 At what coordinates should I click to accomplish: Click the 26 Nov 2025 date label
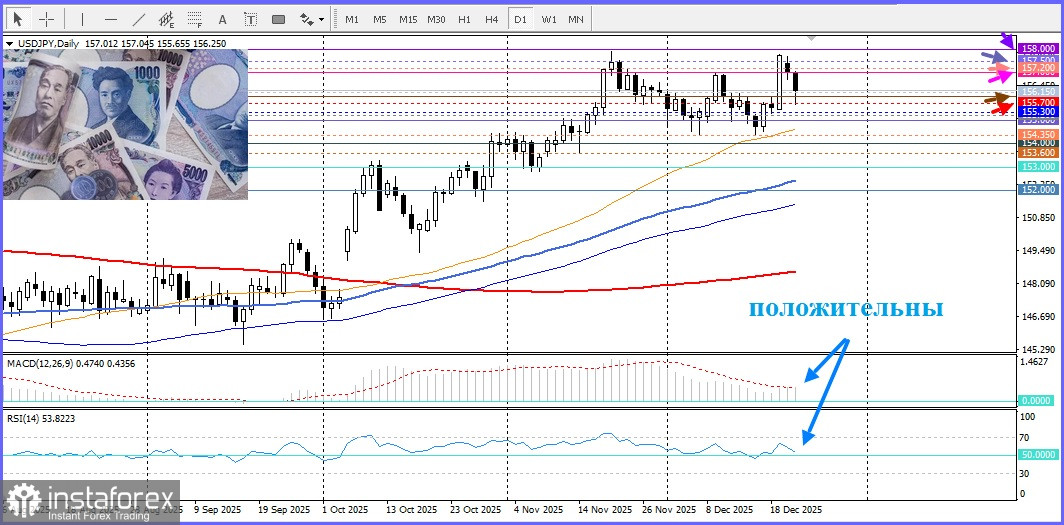tap(669, 509)
